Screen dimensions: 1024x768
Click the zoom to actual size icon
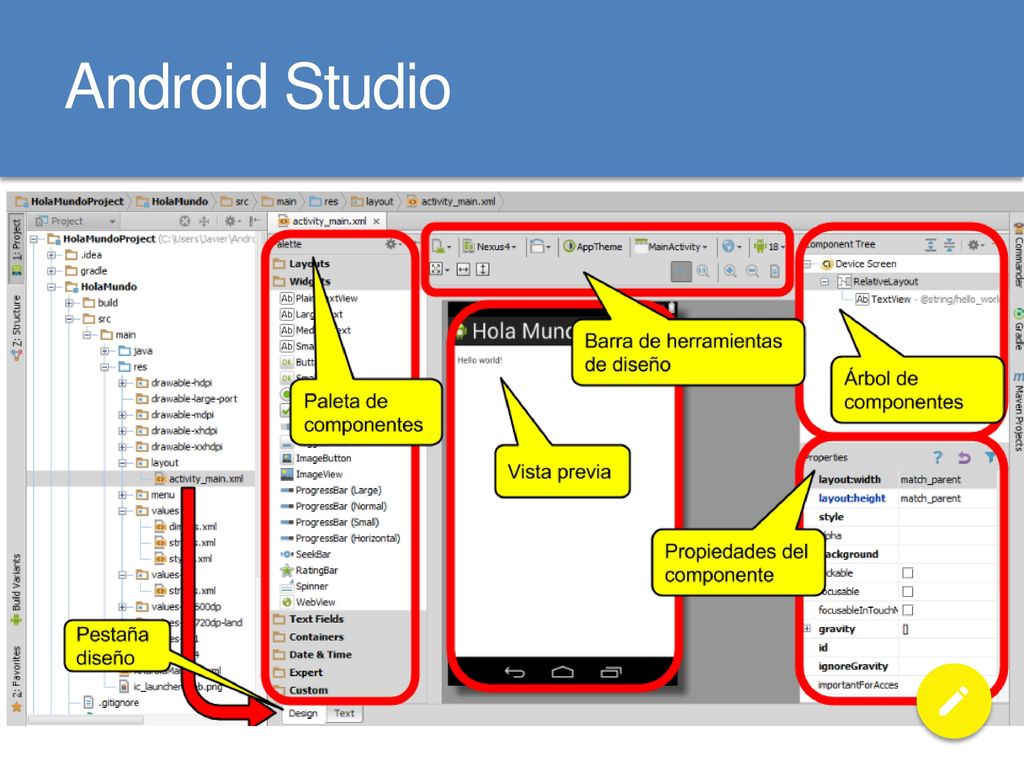pyautogui.click(x=703, y=271)
